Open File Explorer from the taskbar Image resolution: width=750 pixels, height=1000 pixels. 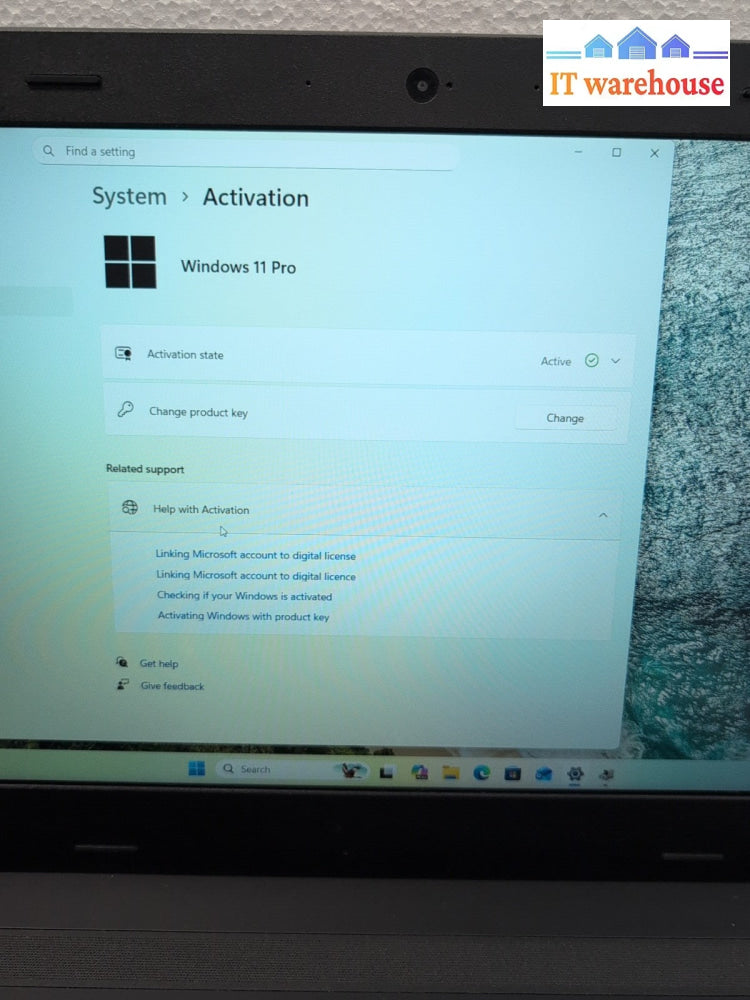coord(451,773)
